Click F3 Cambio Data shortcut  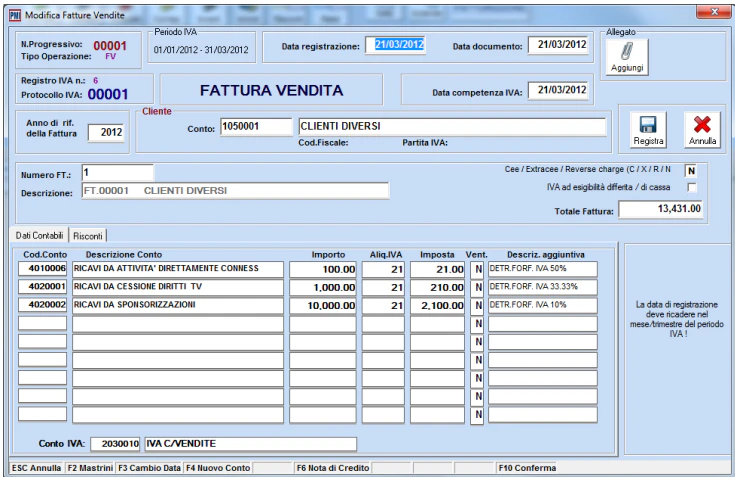click(x=149, y=468)
